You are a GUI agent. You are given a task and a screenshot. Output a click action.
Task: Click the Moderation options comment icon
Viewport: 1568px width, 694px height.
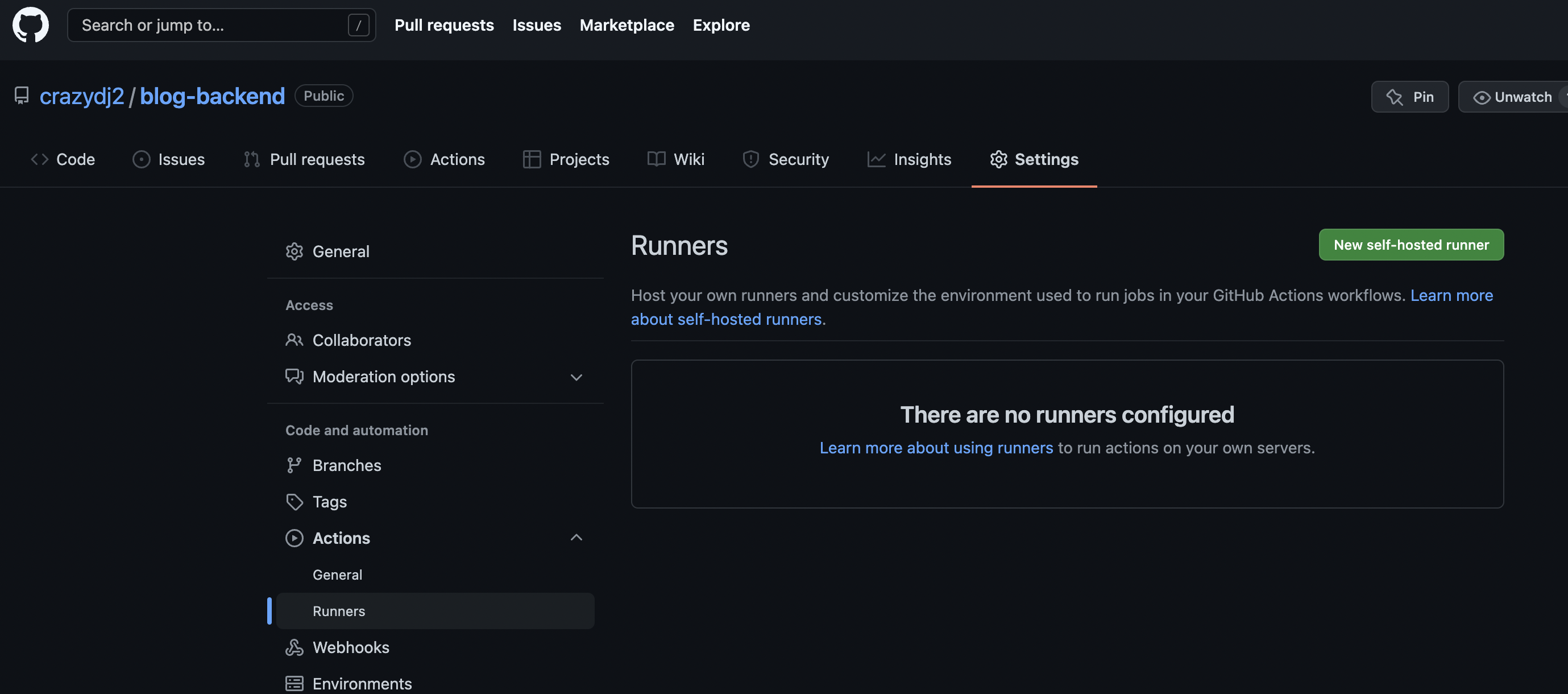point(294,377)
